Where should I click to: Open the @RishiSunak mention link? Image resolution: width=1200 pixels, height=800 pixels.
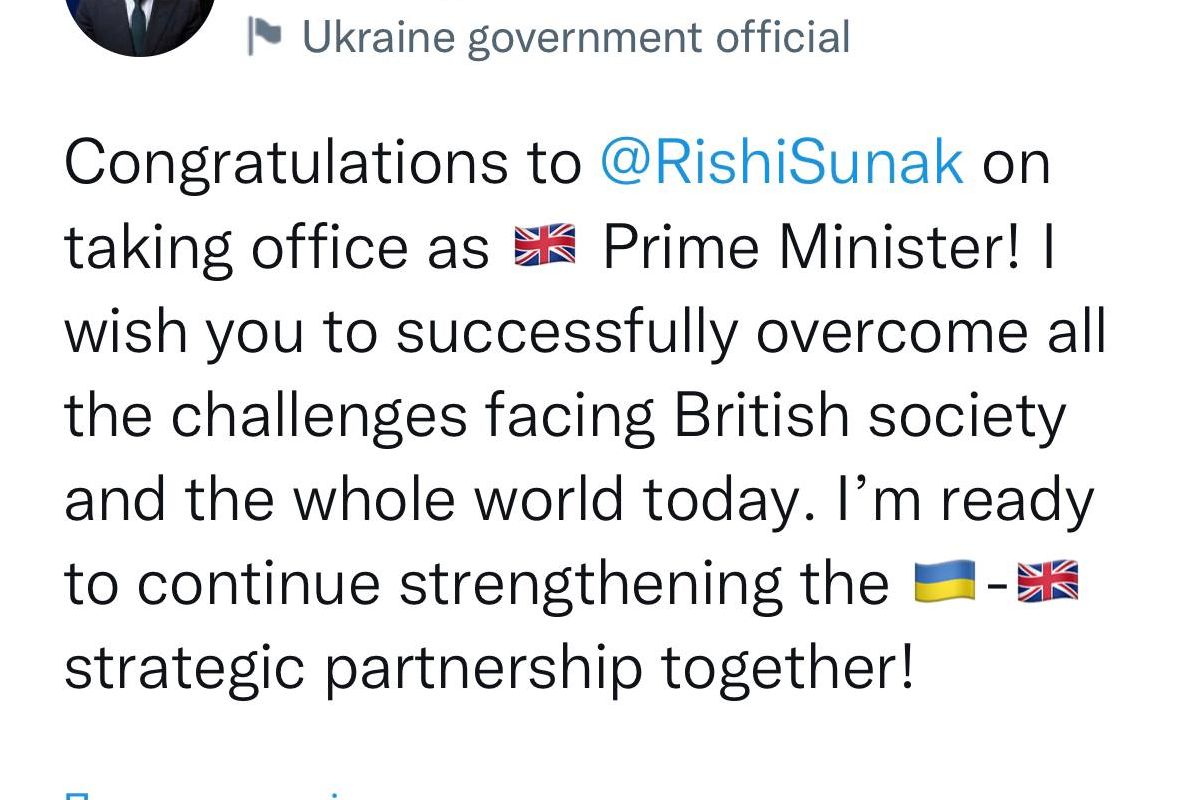point(781,163)
